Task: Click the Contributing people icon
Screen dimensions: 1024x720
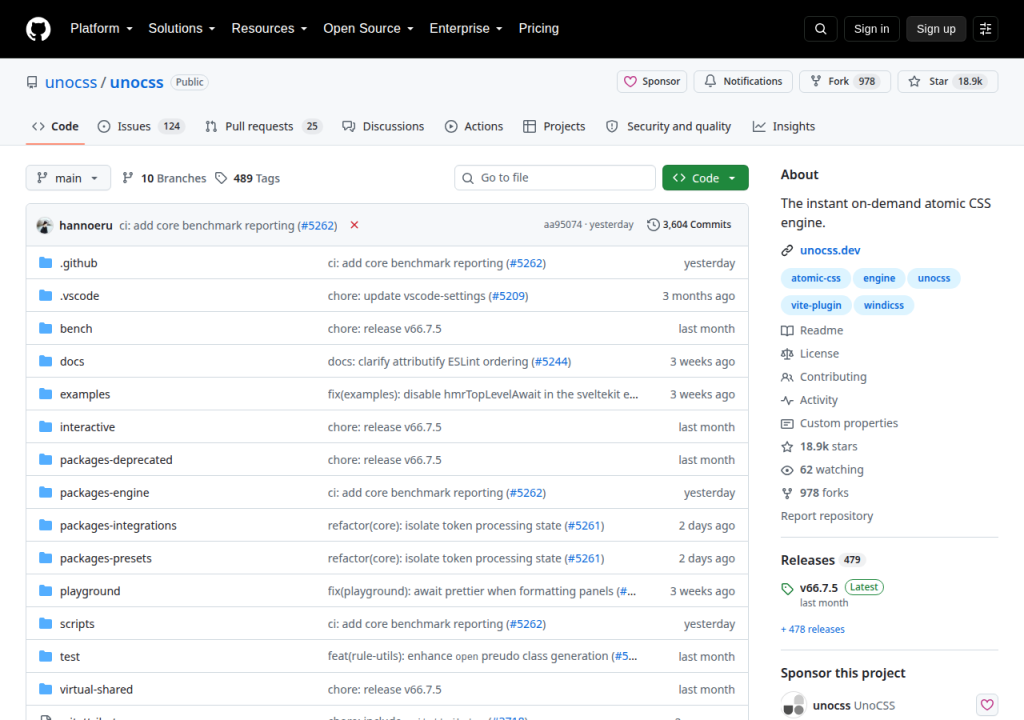Action: click(x=787, y=377)
